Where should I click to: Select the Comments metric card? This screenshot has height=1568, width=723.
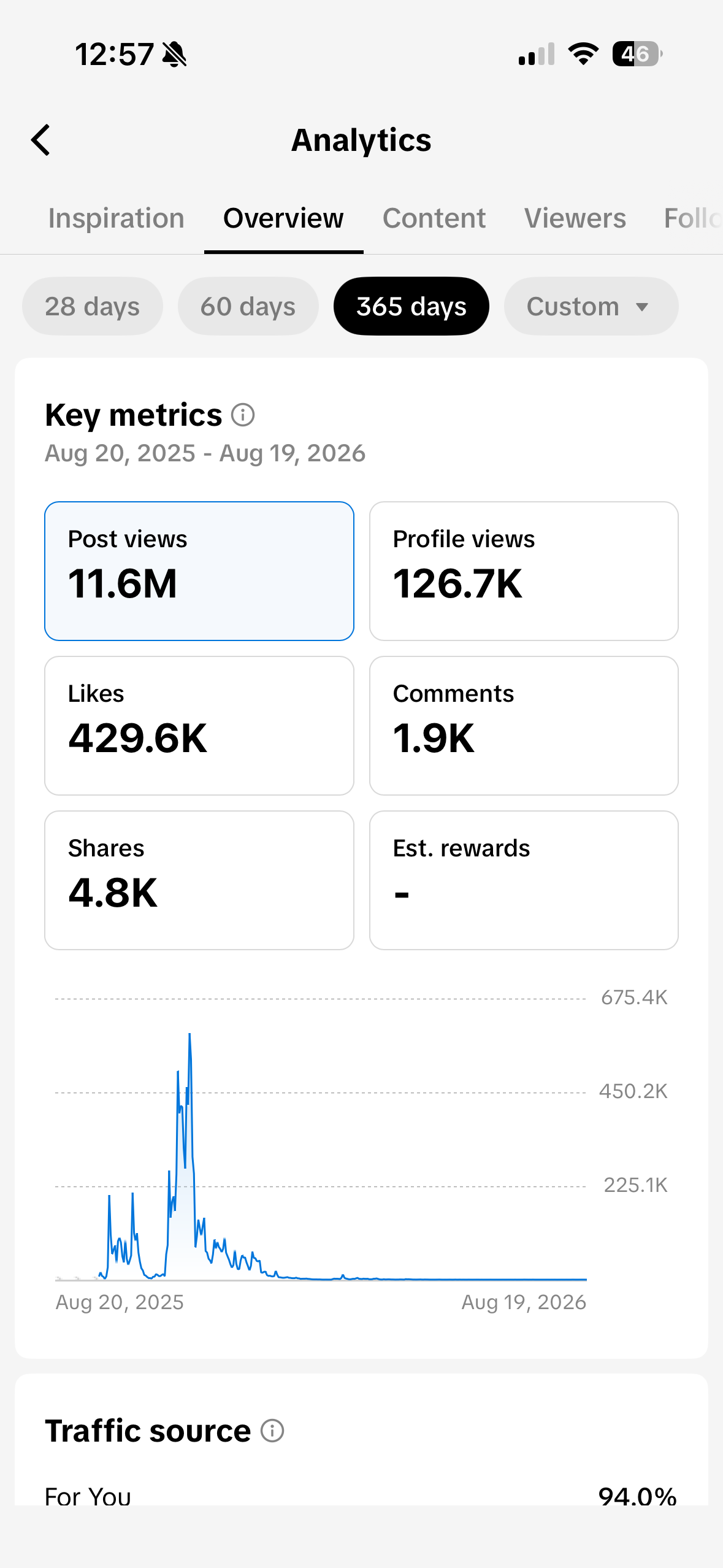pyautogui.click(x=524, y=726)
